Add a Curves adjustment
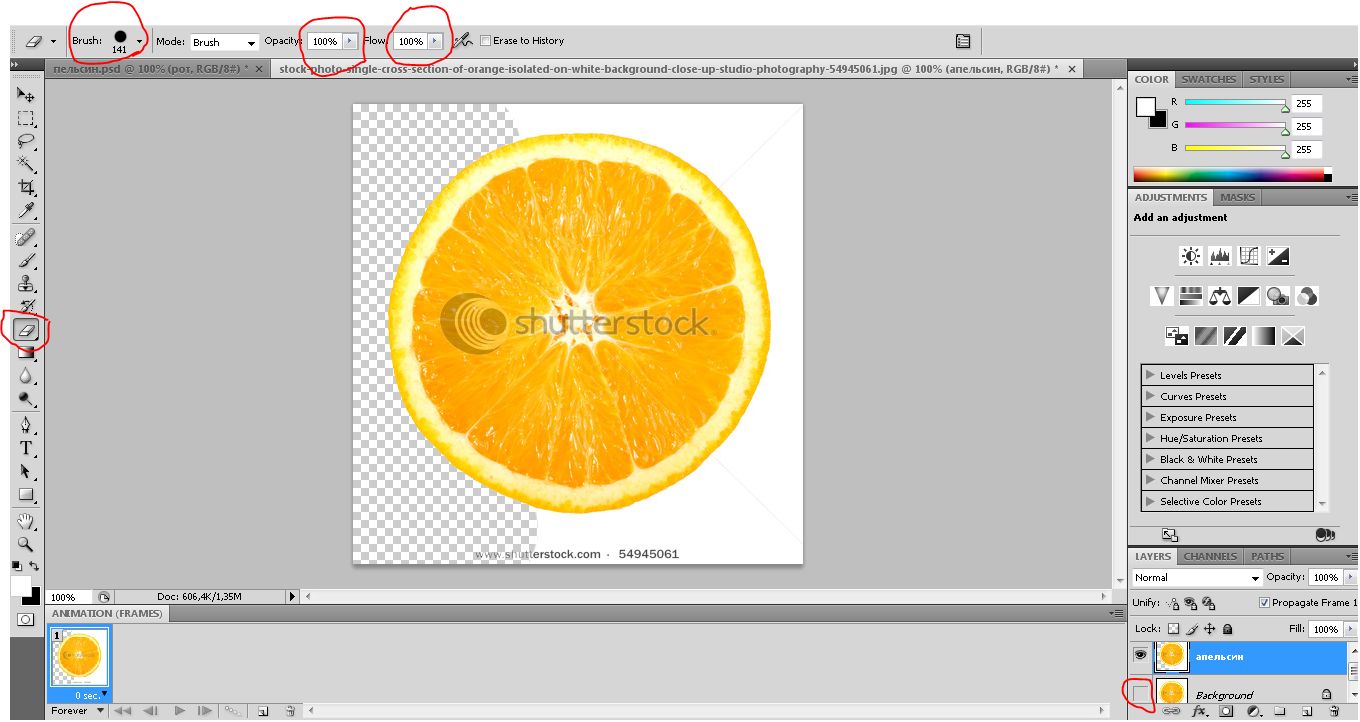 point(1248,256)
